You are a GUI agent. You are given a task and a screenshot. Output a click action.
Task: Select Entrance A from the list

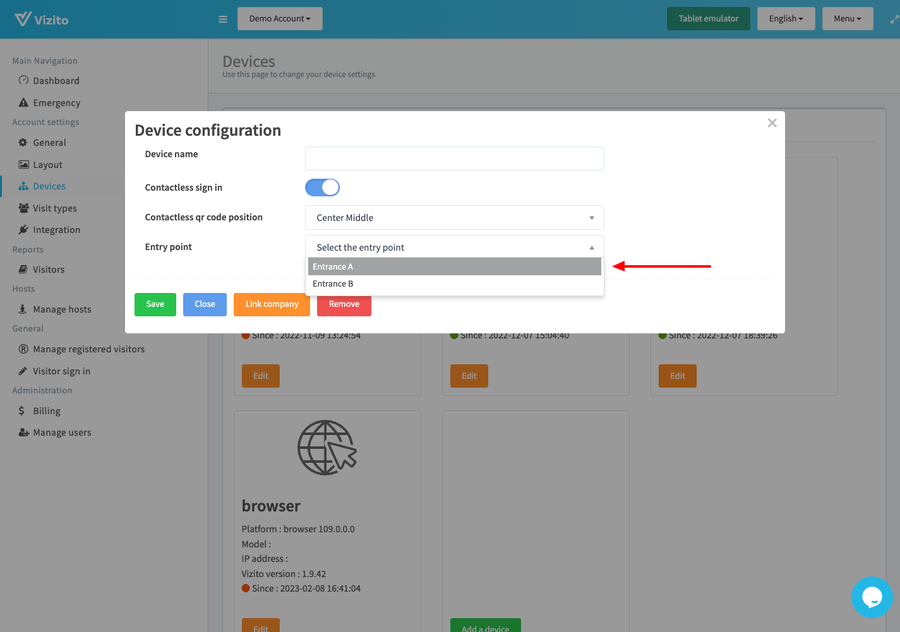click(454, 267)
